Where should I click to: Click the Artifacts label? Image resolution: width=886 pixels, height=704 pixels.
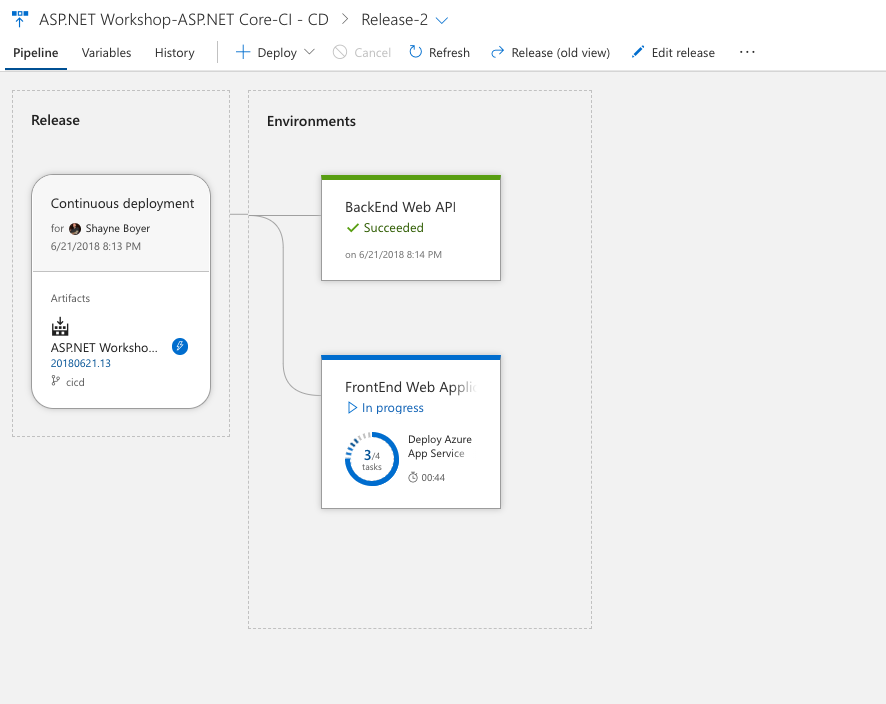pos(70,298)
